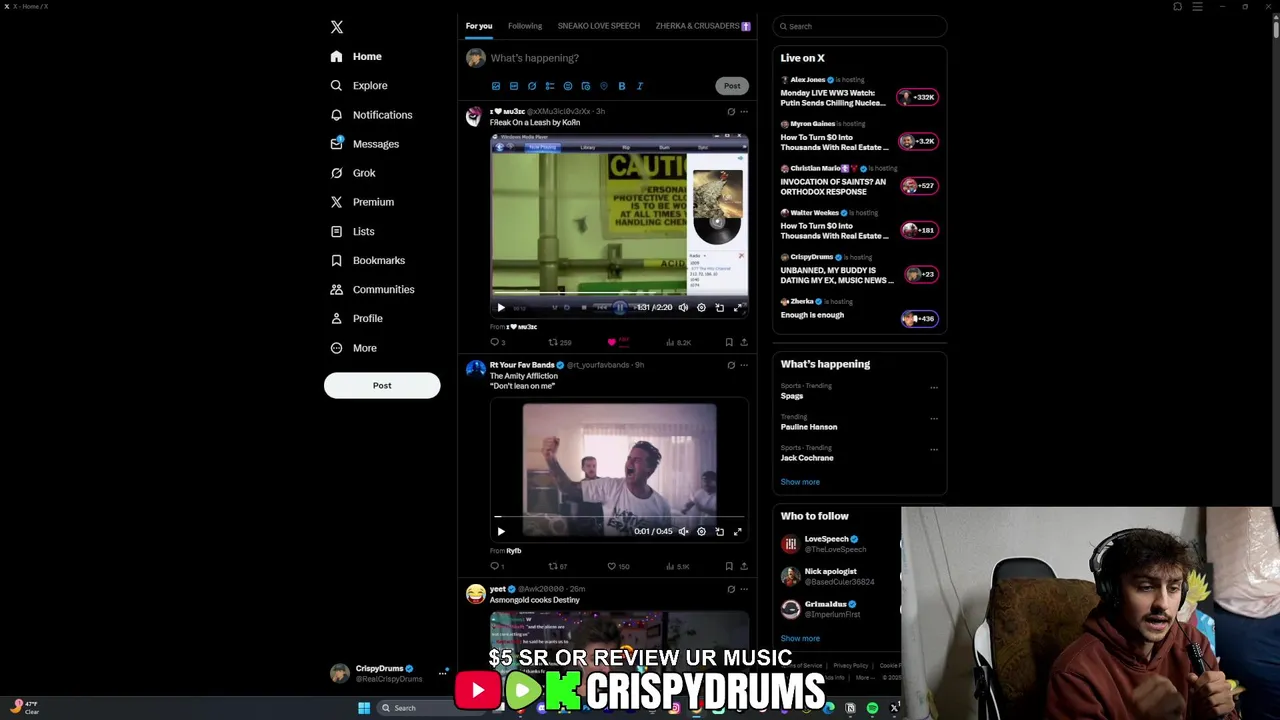1280x720 pixels.
Task: Click the What's happening compose field
Action: [534, 58]
